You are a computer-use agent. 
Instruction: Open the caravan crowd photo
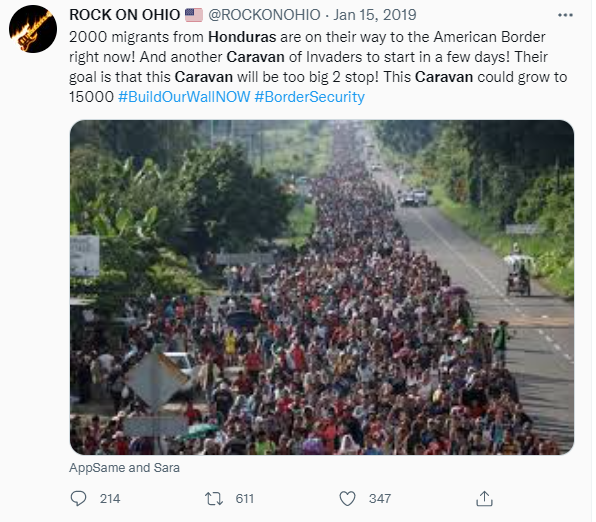pos(322,287)
